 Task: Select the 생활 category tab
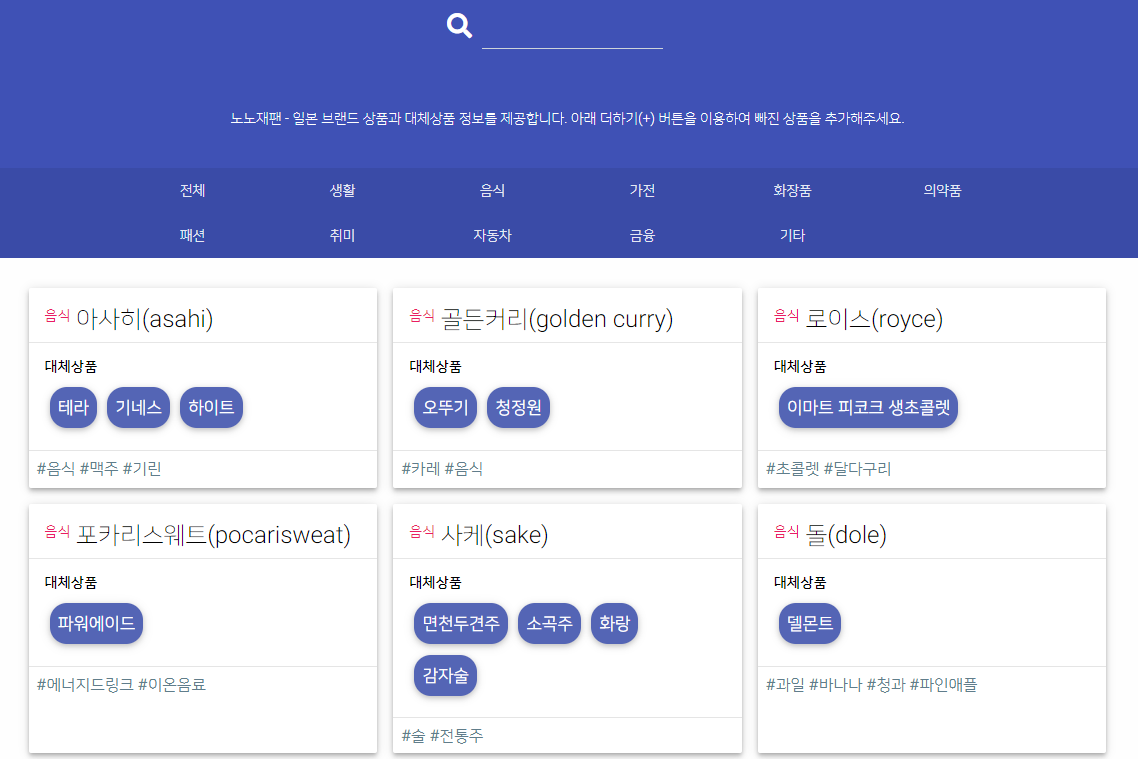(343, 190)
